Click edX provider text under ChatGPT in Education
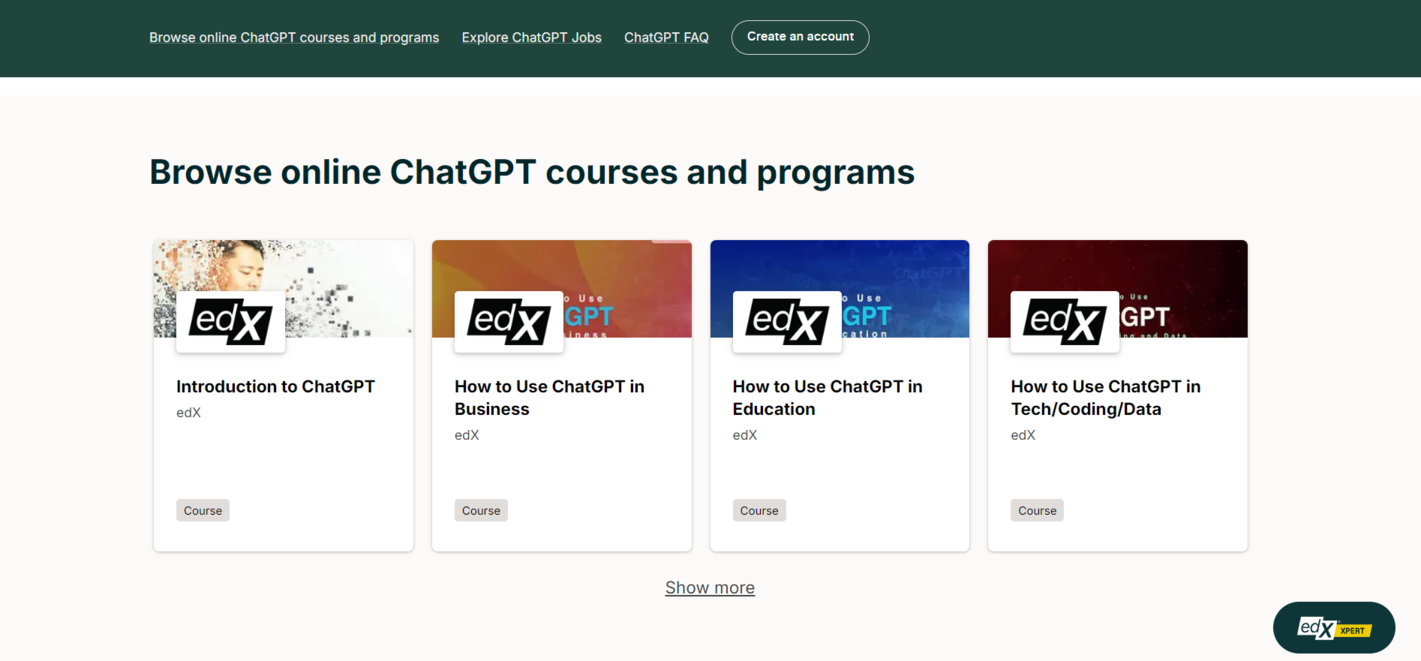 pyautogui.click(x=744, y=436)
